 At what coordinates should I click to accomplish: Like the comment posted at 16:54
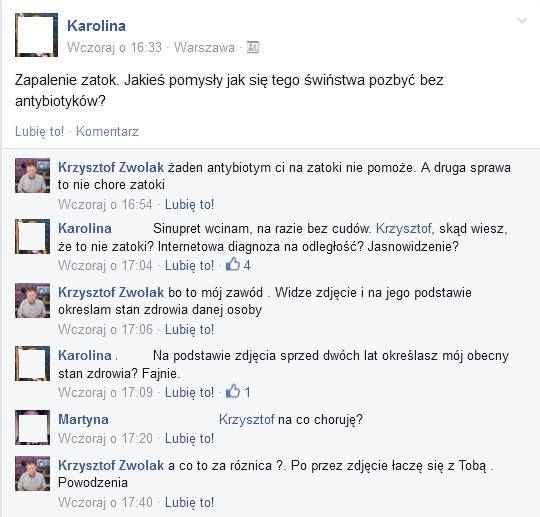(x=189, y=205)
